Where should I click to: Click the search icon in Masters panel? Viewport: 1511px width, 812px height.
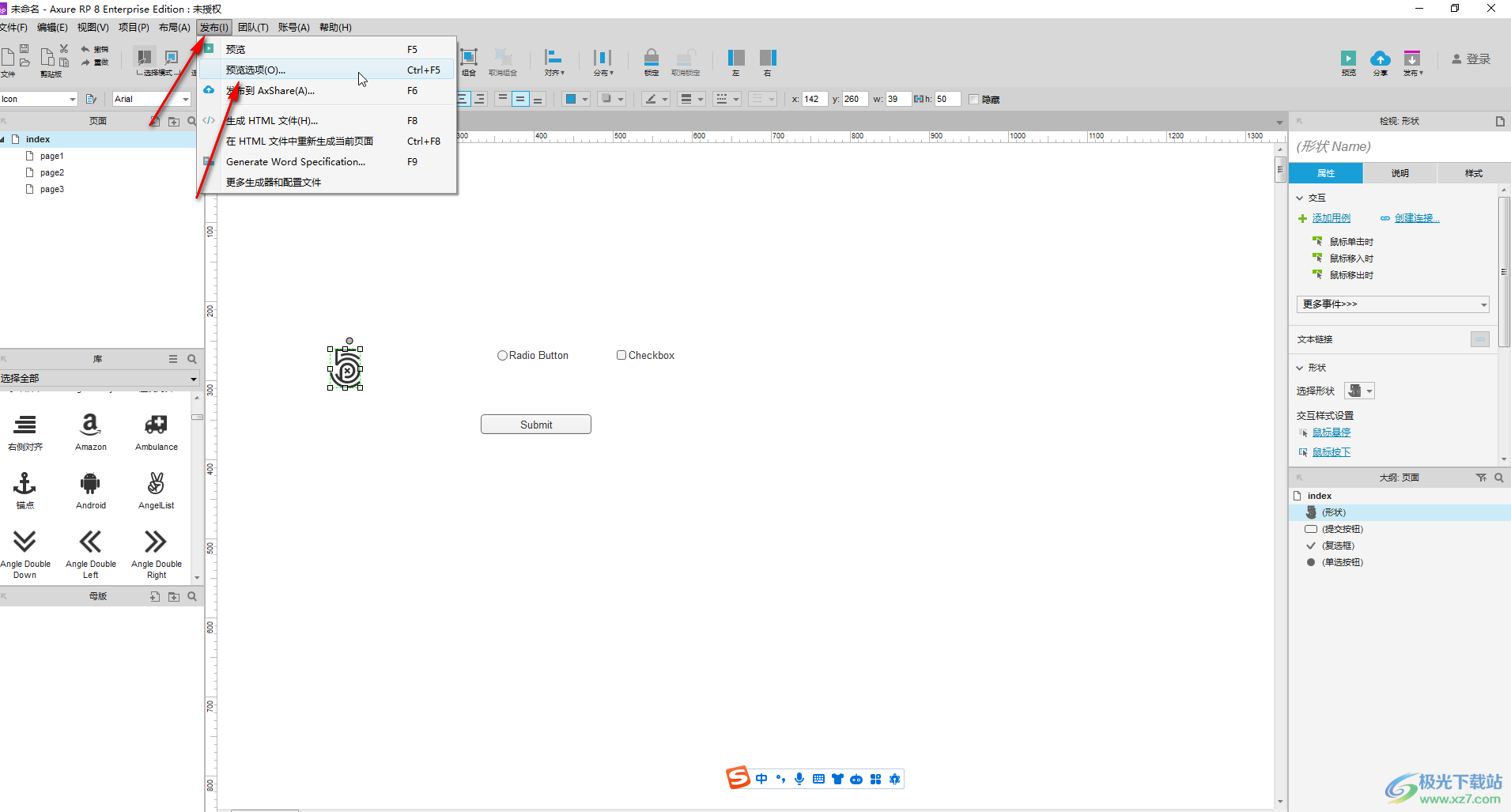coord(191,596)
